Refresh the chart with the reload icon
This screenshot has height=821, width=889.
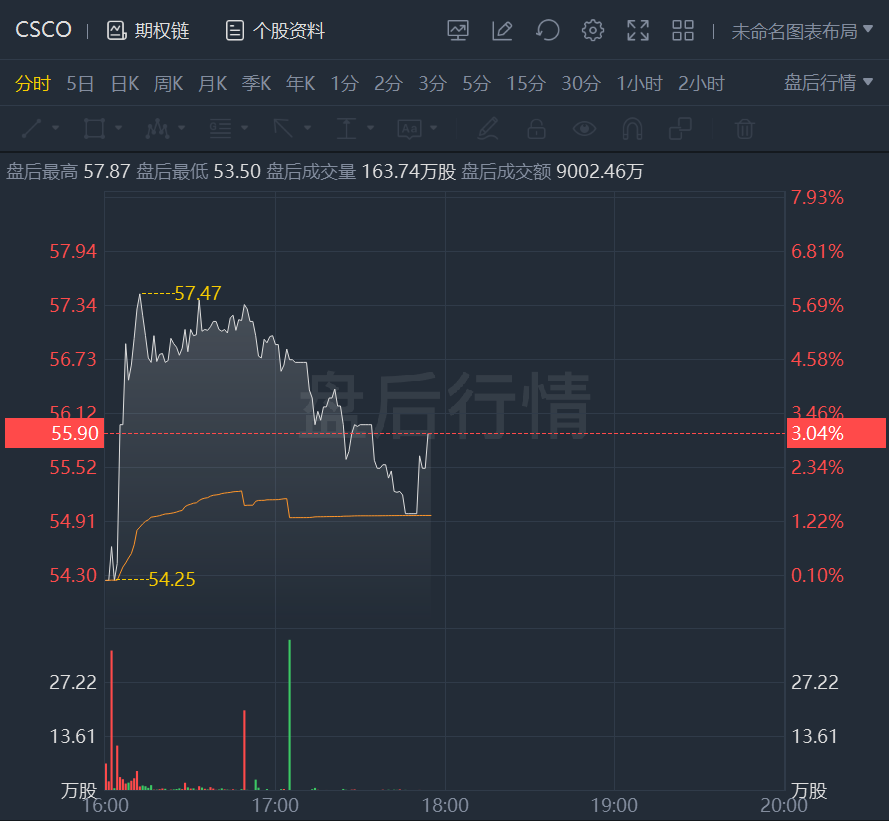(x=548, y=30)
